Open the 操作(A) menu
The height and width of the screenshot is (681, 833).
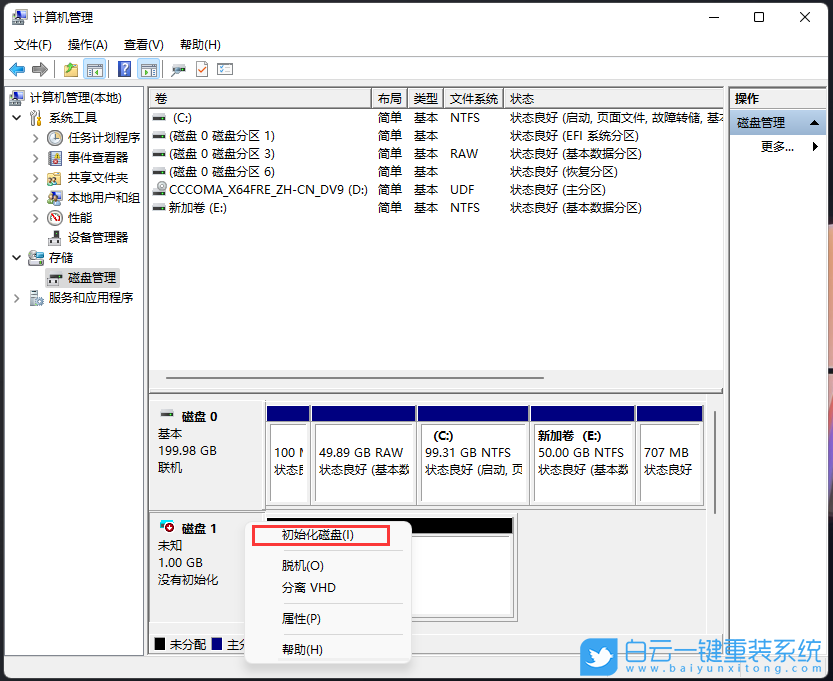click(x=87, y=44)
